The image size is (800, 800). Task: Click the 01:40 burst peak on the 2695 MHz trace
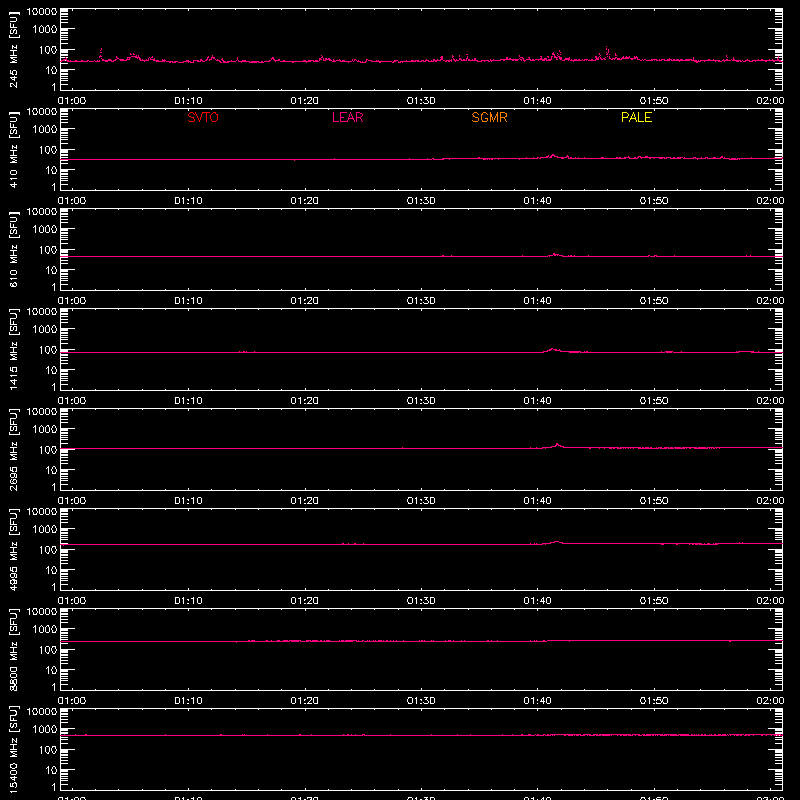pos(557,445)
